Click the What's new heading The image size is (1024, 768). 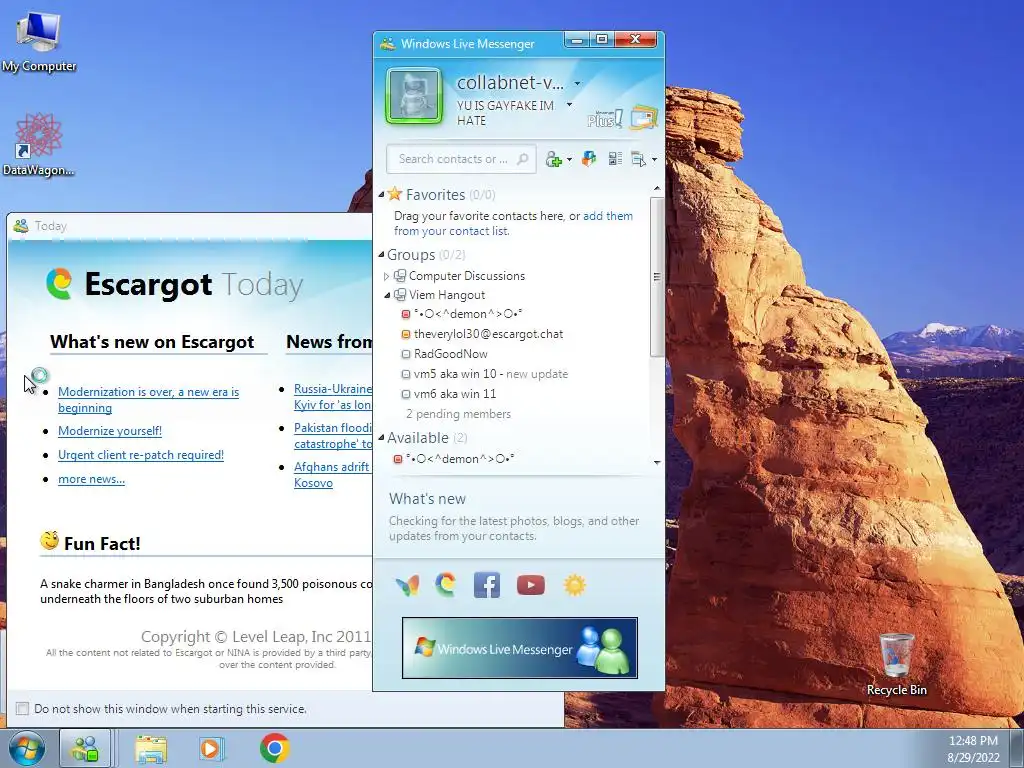(x=427, y=499)
